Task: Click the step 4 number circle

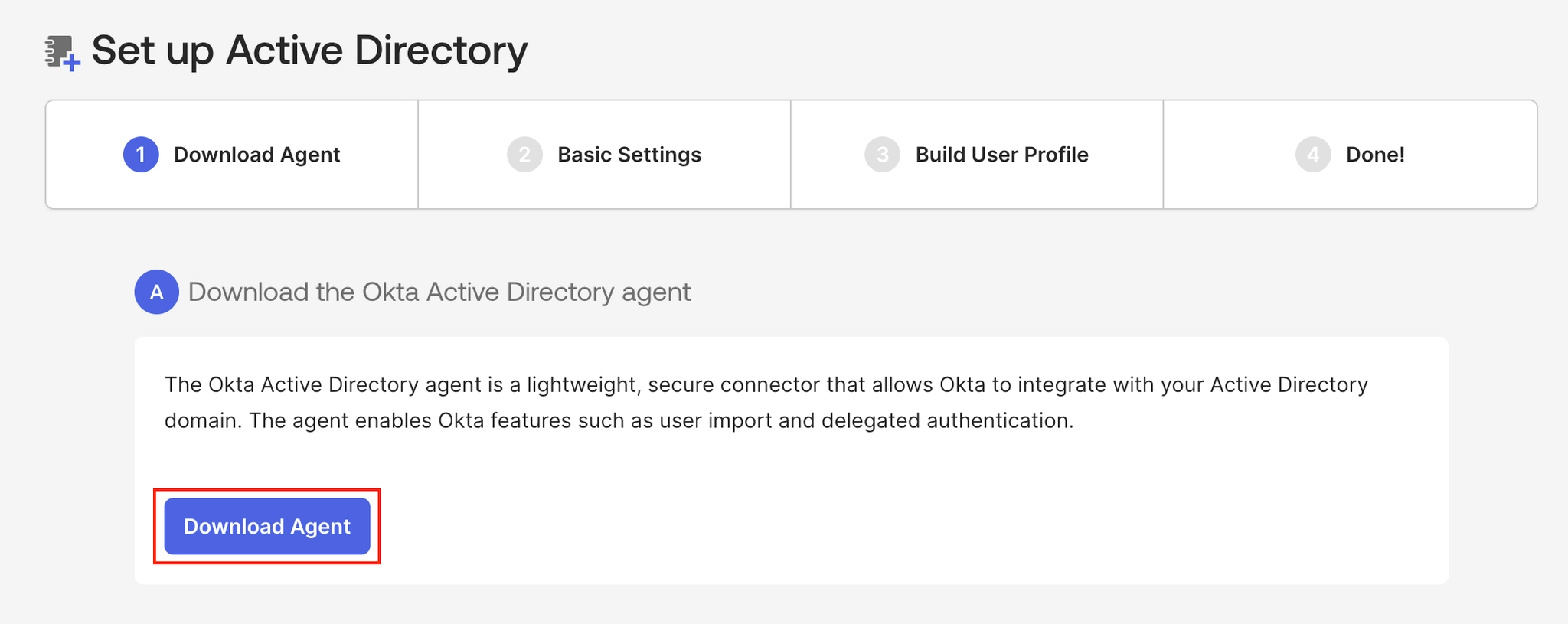Action: coord(1313,155)
